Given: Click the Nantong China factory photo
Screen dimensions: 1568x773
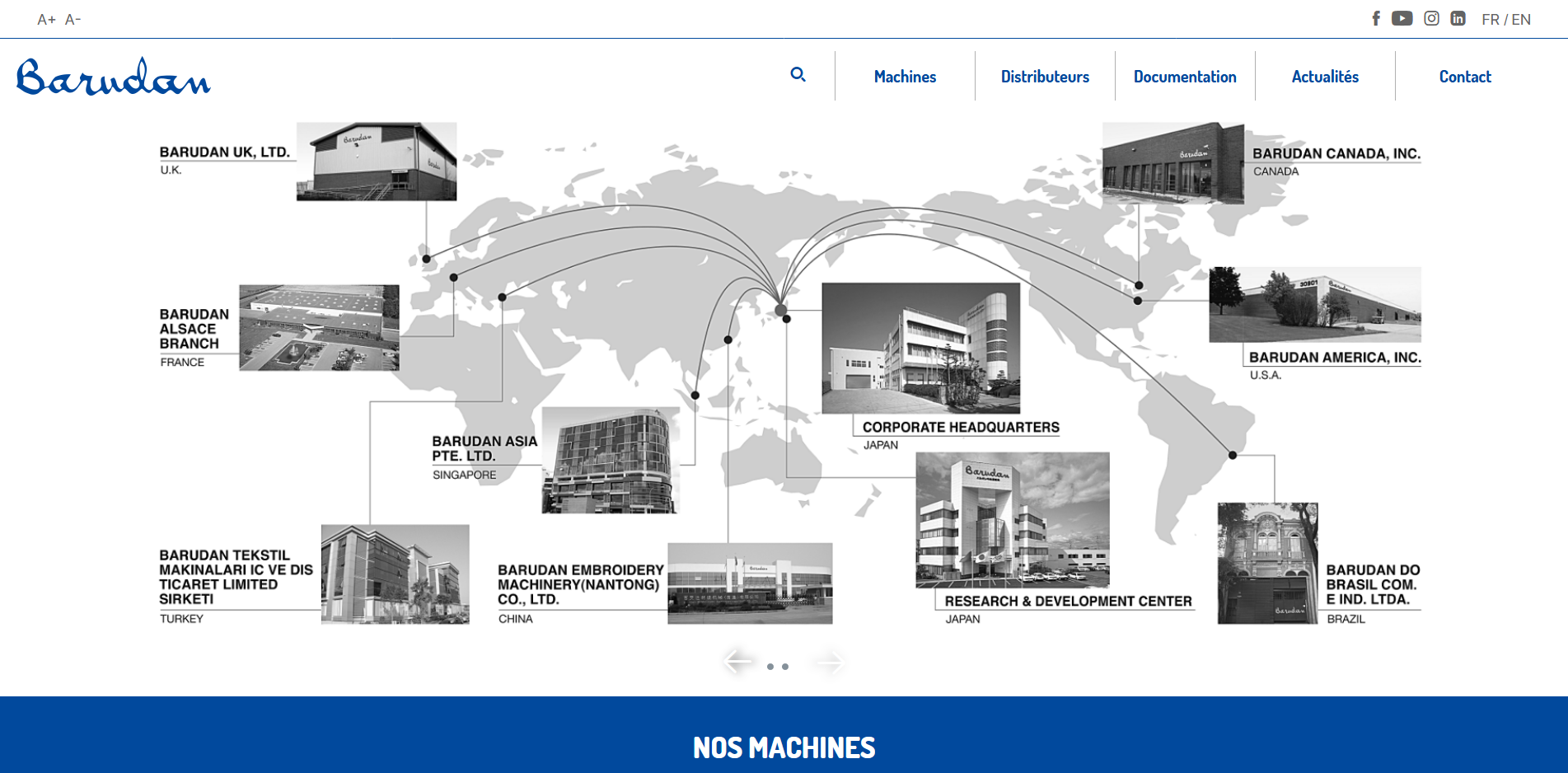Looking at the screenshot, I should pyautogui.click(x=750, y=583).
